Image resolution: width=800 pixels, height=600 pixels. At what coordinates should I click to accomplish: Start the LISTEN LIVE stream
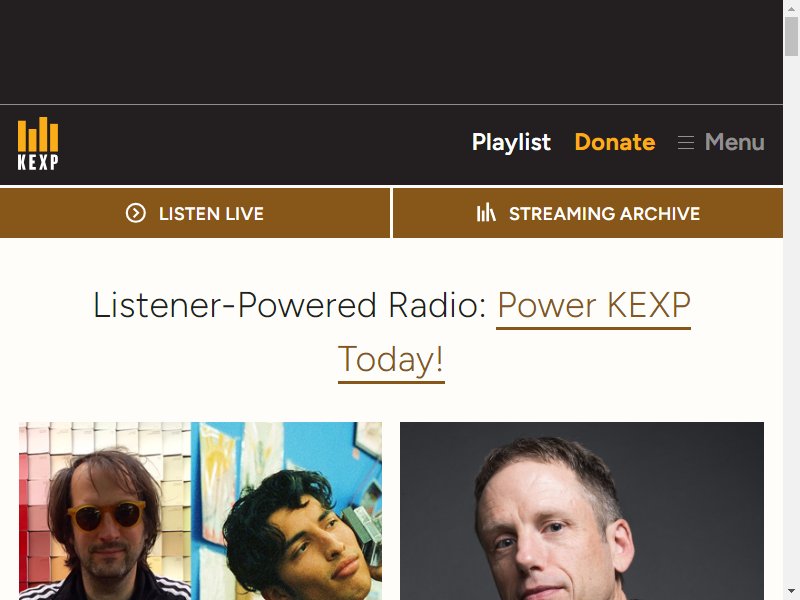194,213
